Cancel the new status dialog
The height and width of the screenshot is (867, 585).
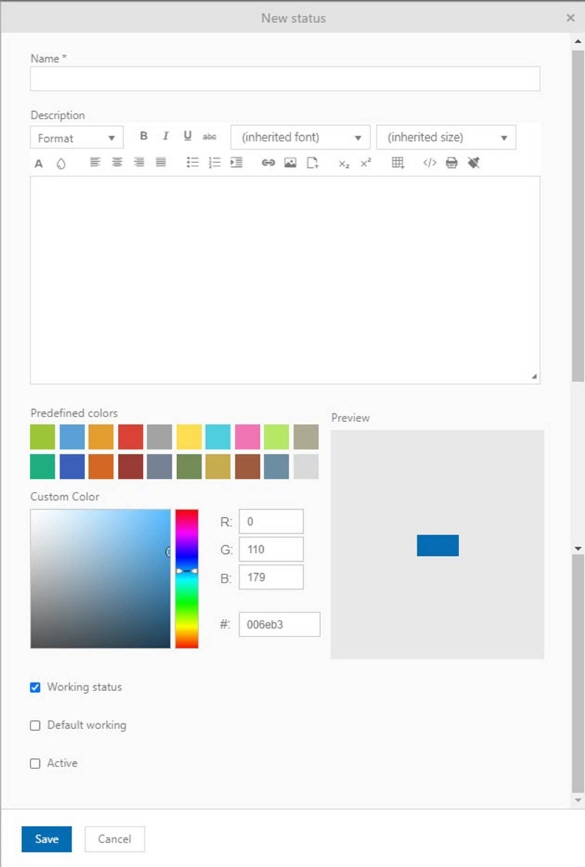(x=114, y=839)
